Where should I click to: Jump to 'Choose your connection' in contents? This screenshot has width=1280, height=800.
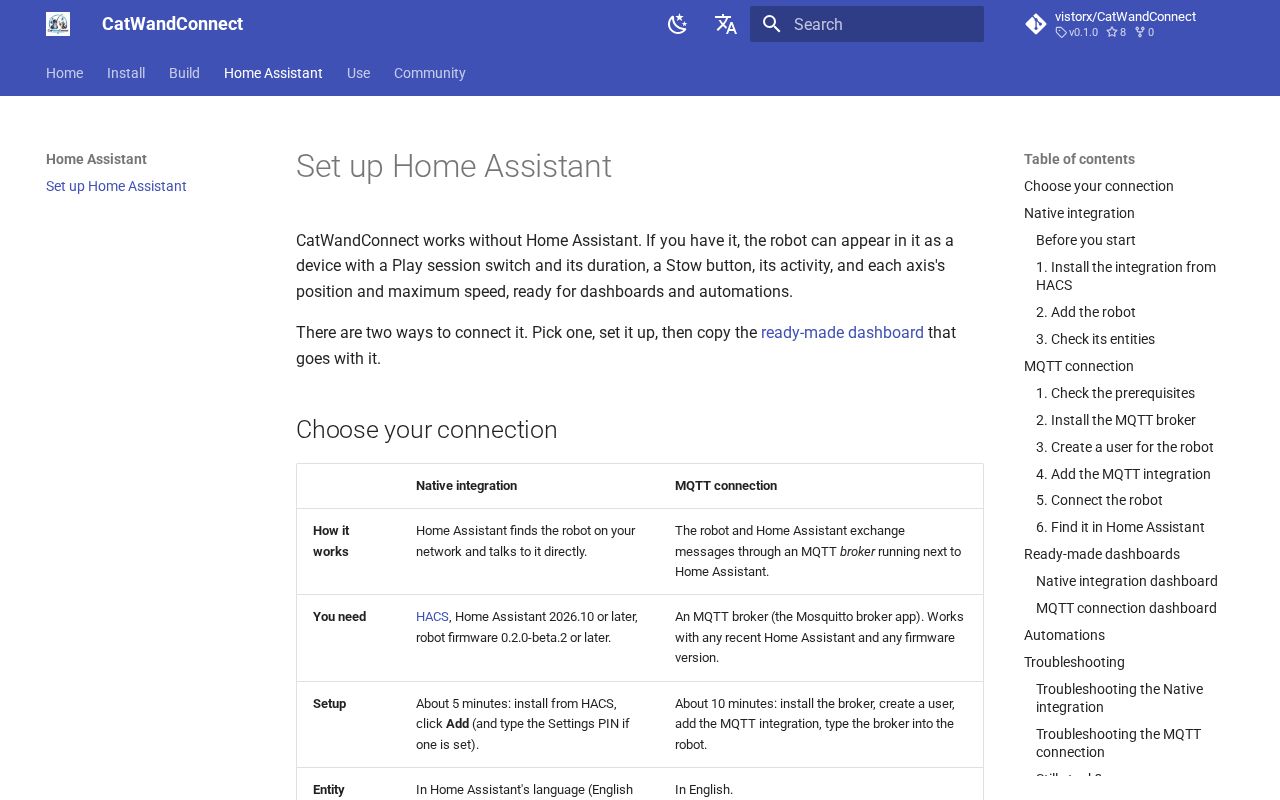[x=1099, y=186]
